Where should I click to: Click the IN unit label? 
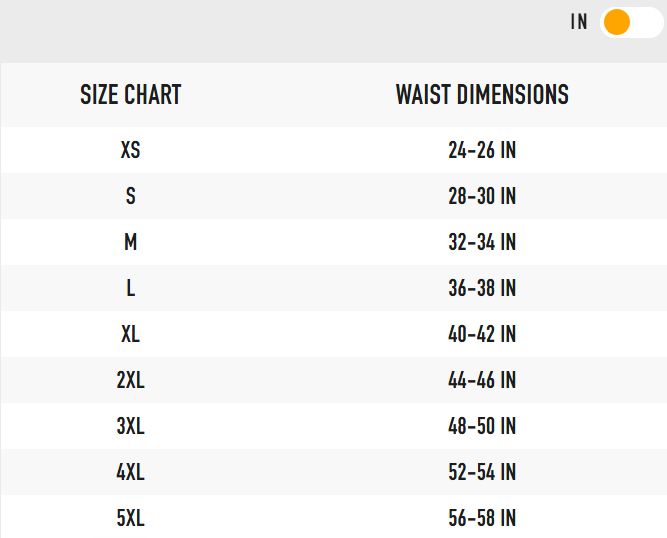[x=579, y=22]
